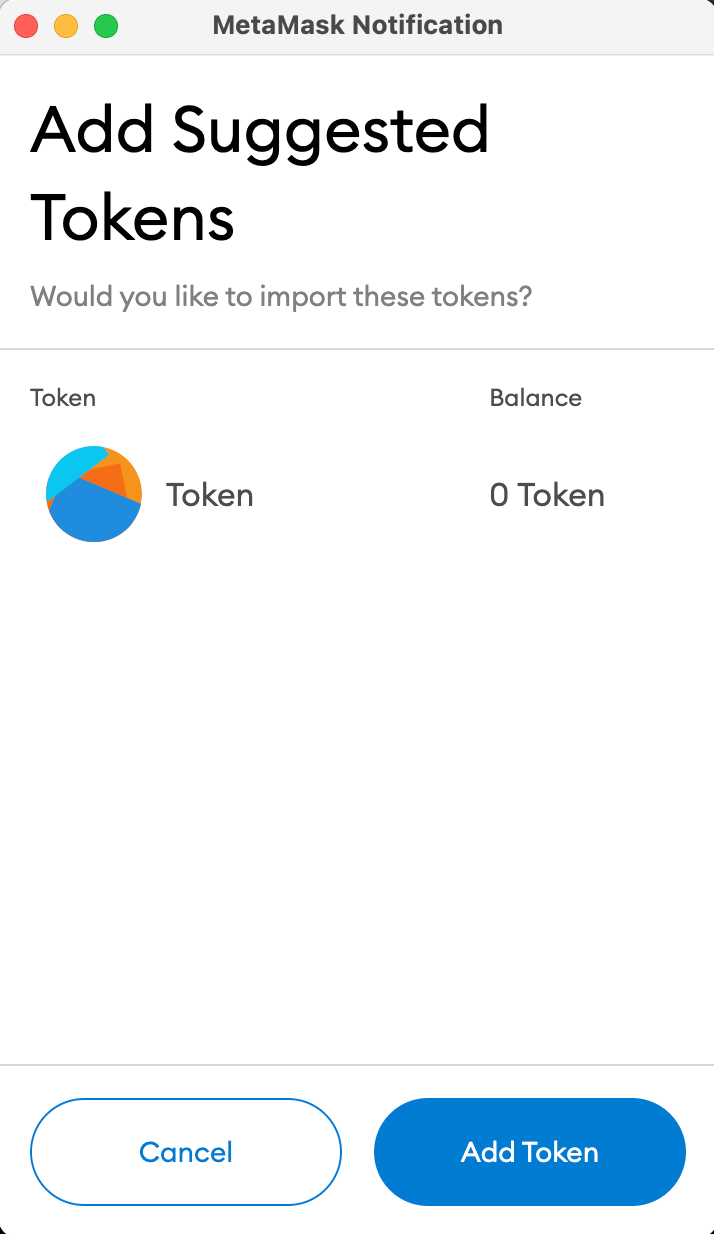Cancel the token import
The image size is (714, 1234).
[x=186, y=1152]
